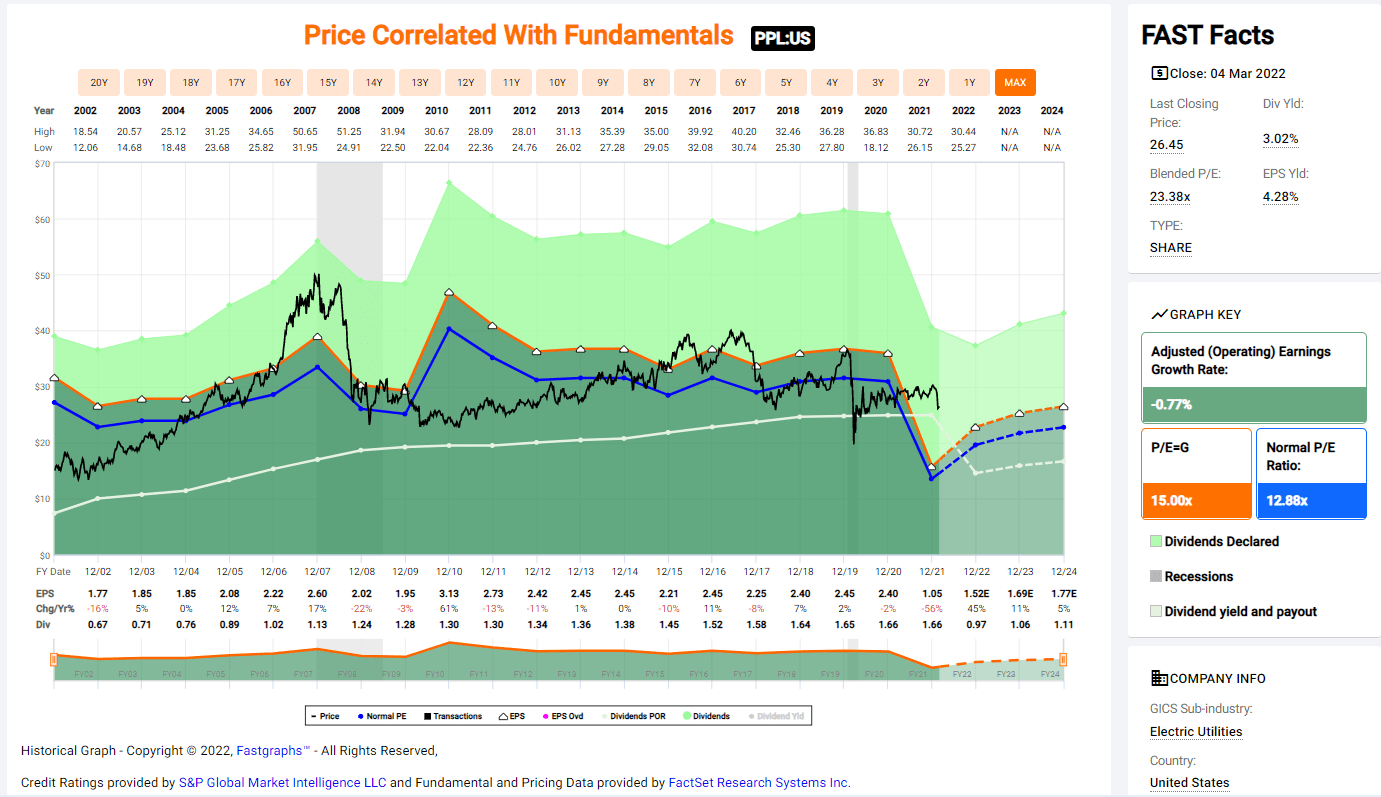
Task: Select the 15Y time range button
Action: click(x=328, y=83)
